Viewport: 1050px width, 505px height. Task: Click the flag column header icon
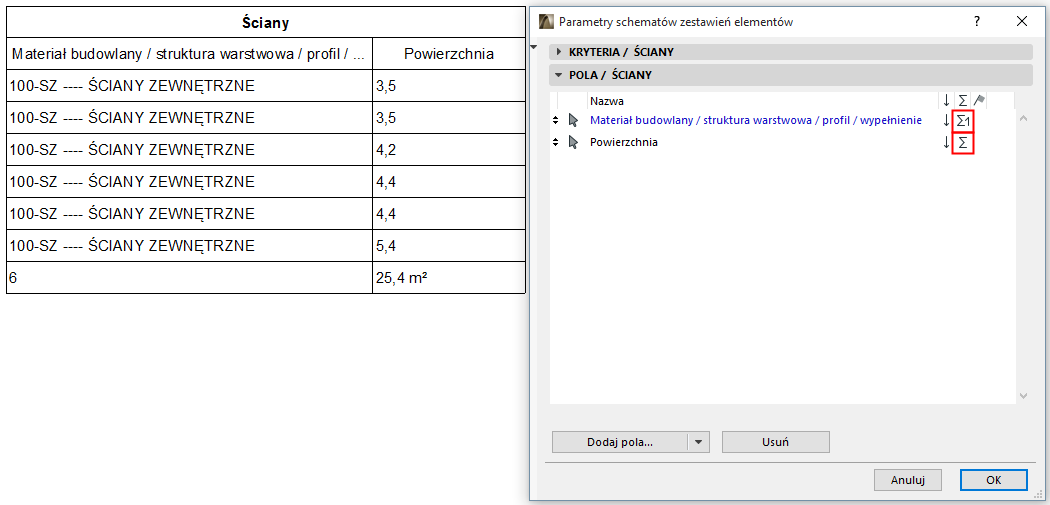click(x=978, y=101)
